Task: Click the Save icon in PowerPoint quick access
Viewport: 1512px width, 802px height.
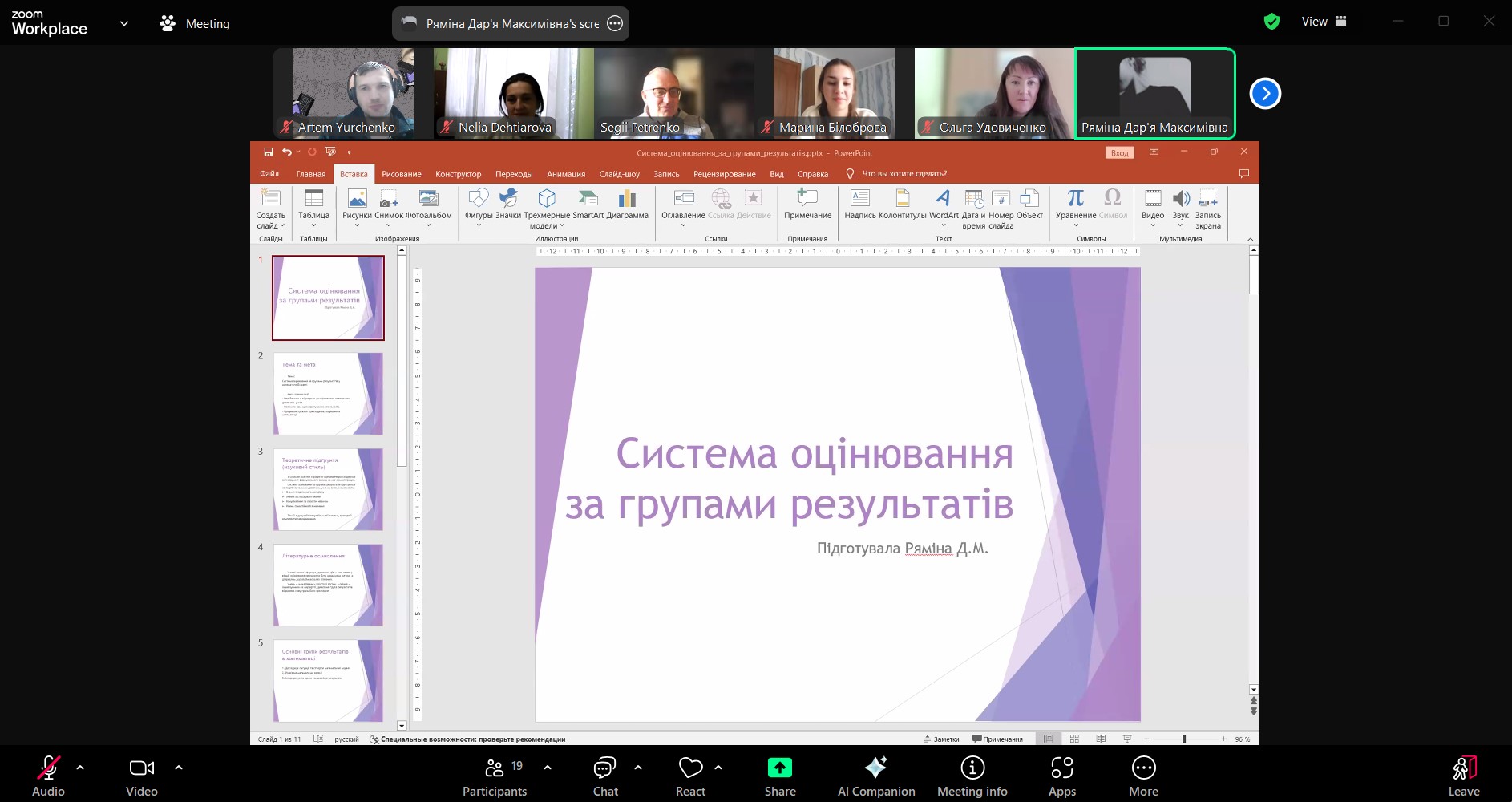Action: coord(269,152)
